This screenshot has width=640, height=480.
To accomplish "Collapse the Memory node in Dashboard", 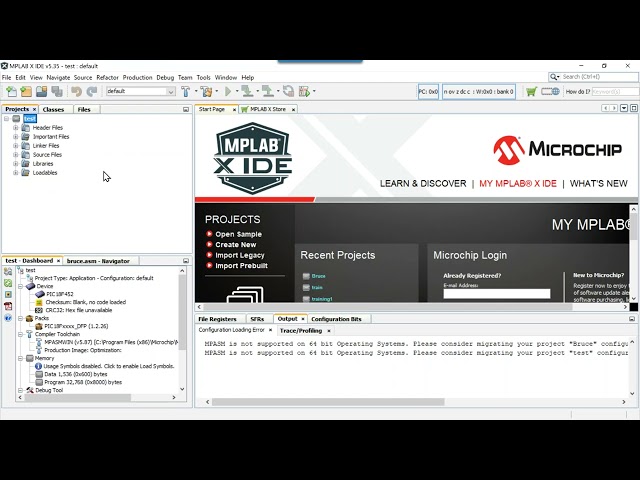I will point(20,358).
